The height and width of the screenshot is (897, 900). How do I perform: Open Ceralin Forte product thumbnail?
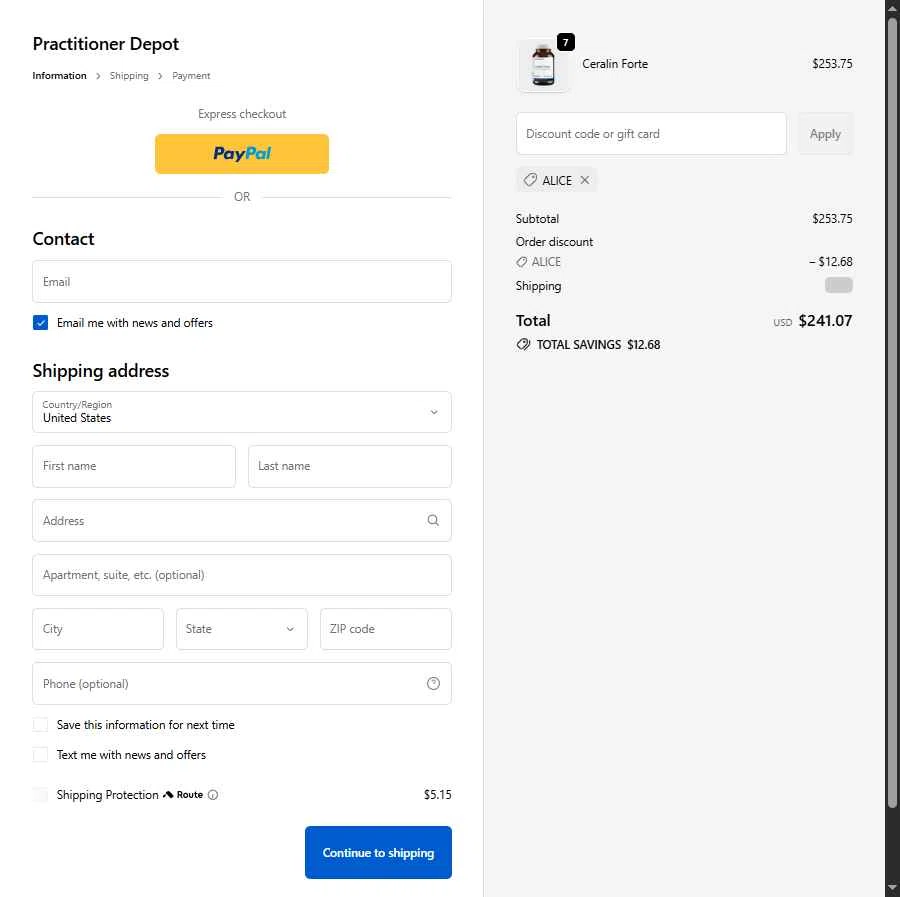543,67
